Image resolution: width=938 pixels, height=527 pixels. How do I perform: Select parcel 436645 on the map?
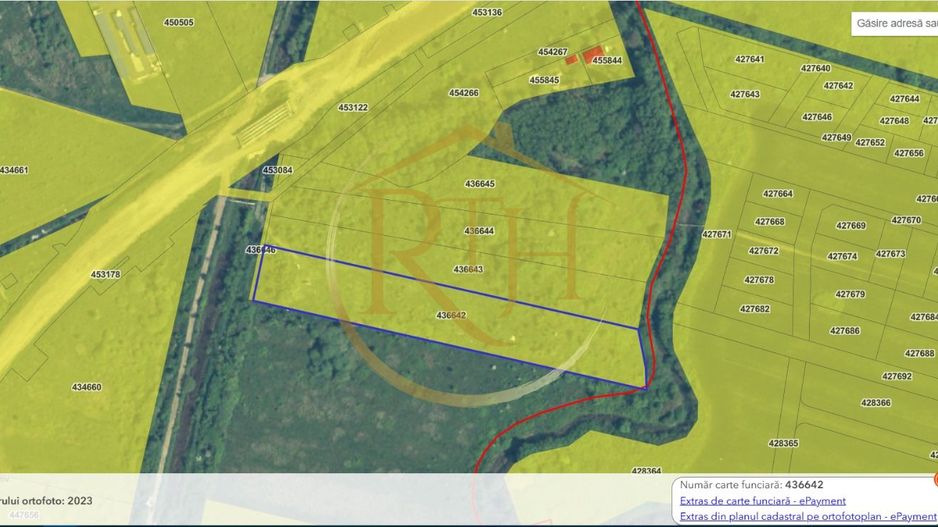tap(480, 184)
